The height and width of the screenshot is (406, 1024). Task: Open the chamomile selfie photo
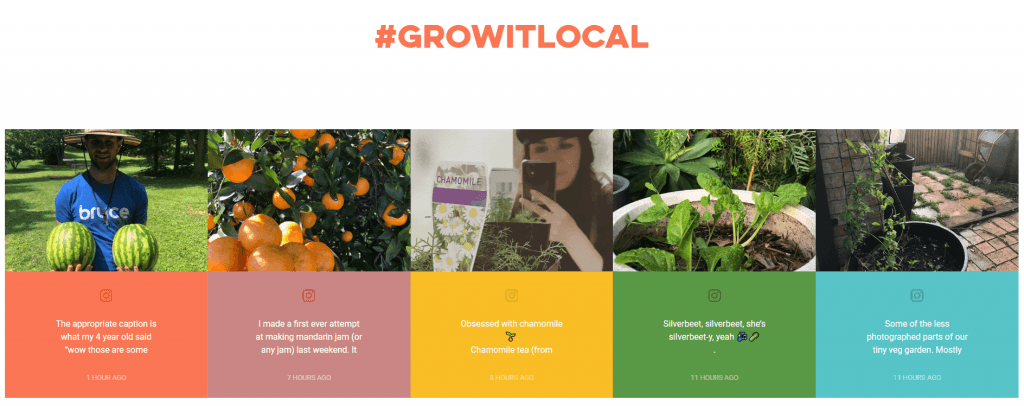(511, 200)
